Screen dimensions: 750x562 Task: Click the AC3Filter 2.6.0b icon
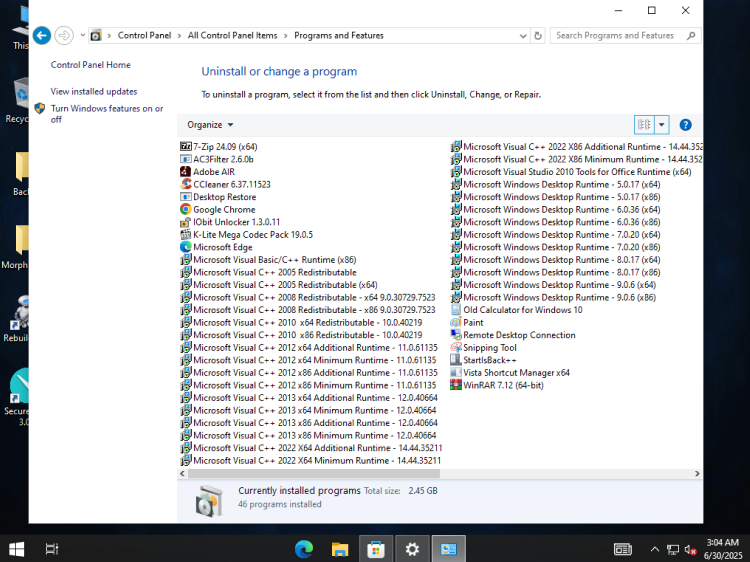pyautogui.click(x=186, y=159)
